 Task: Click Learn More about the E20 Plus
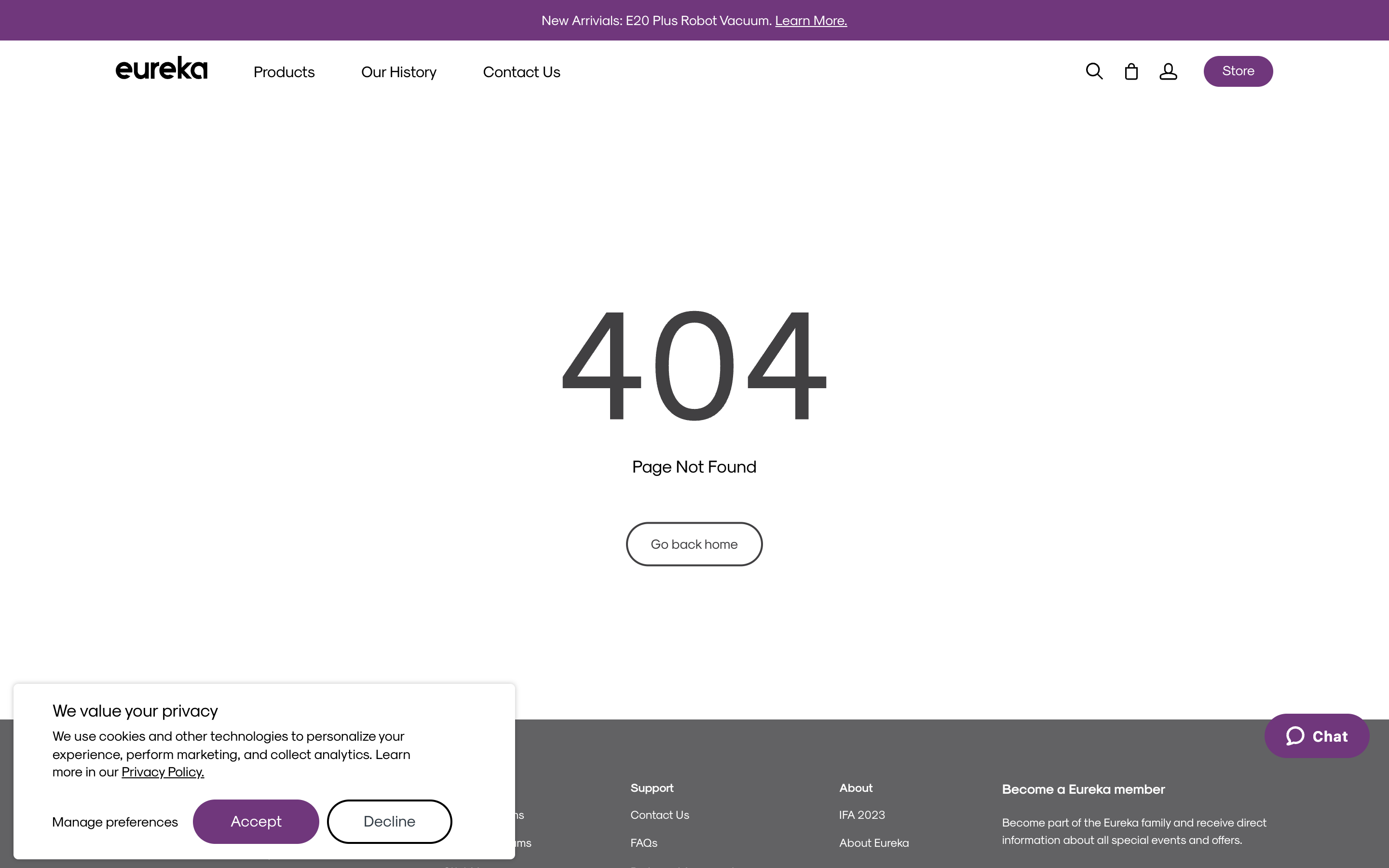[810, 20]
